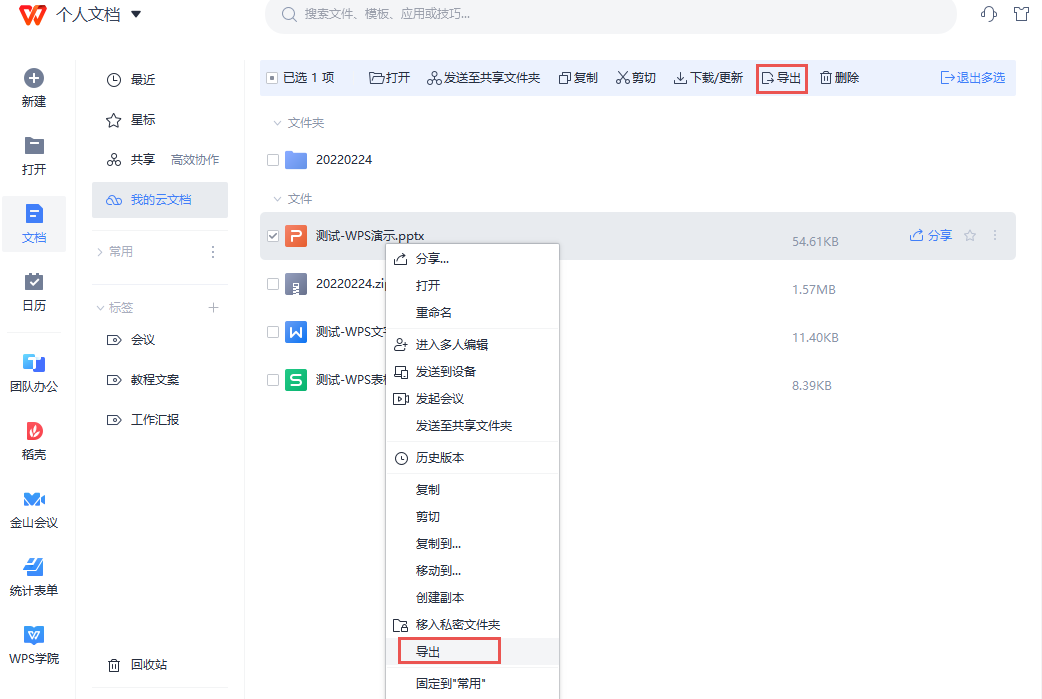Toggle the 已选 1 项 select-all checkbox

[x=272, y=78]
